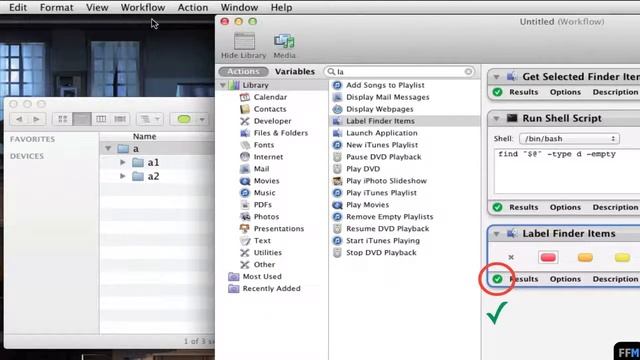This screenshot has width=640, height=360.
Task: Open the Action menu
Action: pos(193,7)
